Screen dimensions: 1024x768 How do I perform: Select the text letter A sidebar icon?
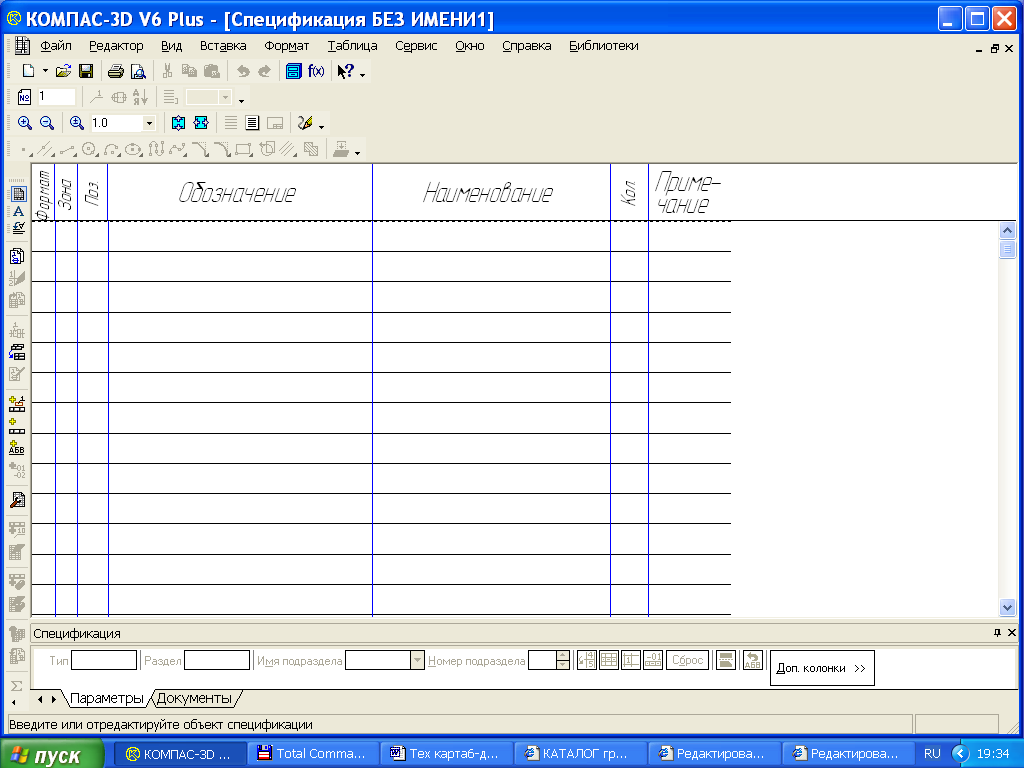tap(18, 211)
